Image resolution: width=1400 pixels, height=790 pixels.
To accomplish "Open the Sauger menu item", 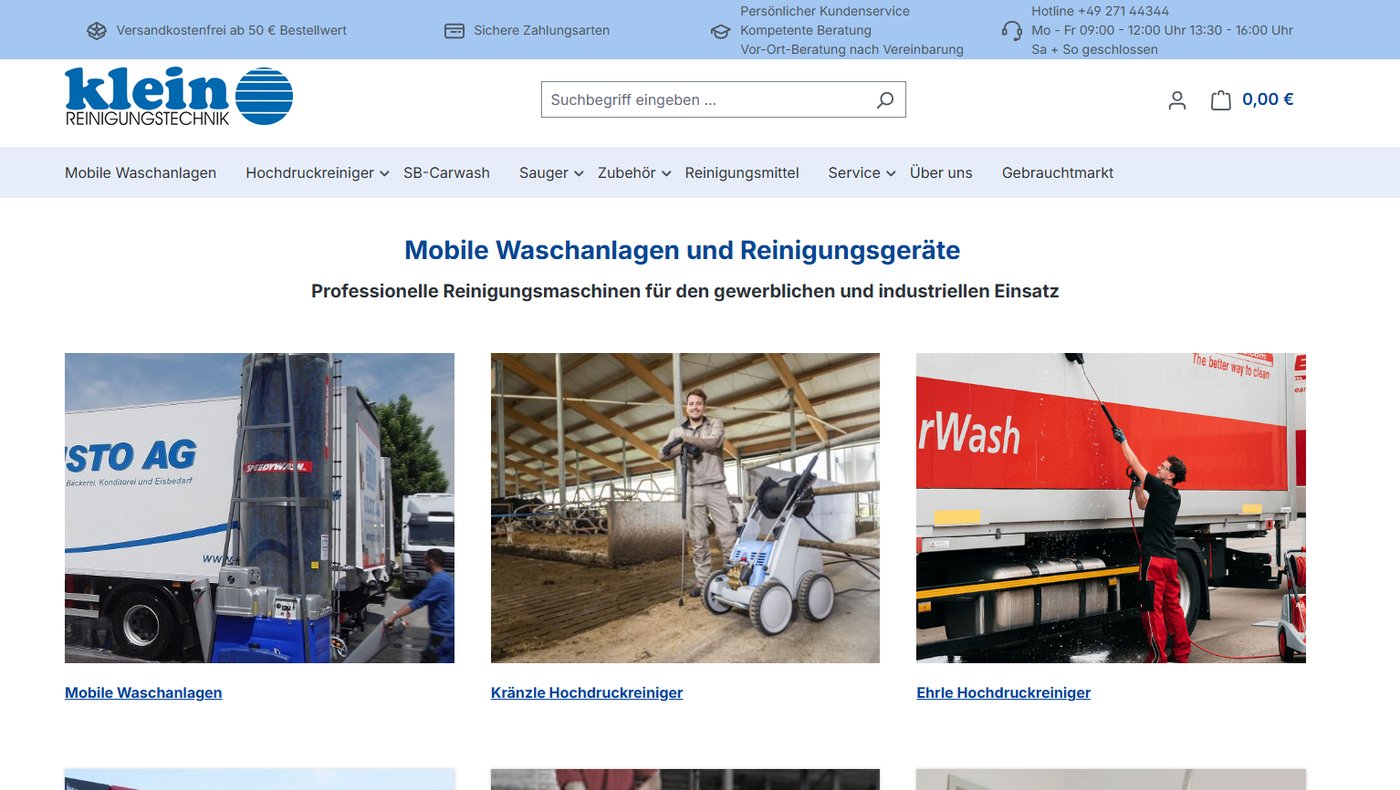I will 544,173.
